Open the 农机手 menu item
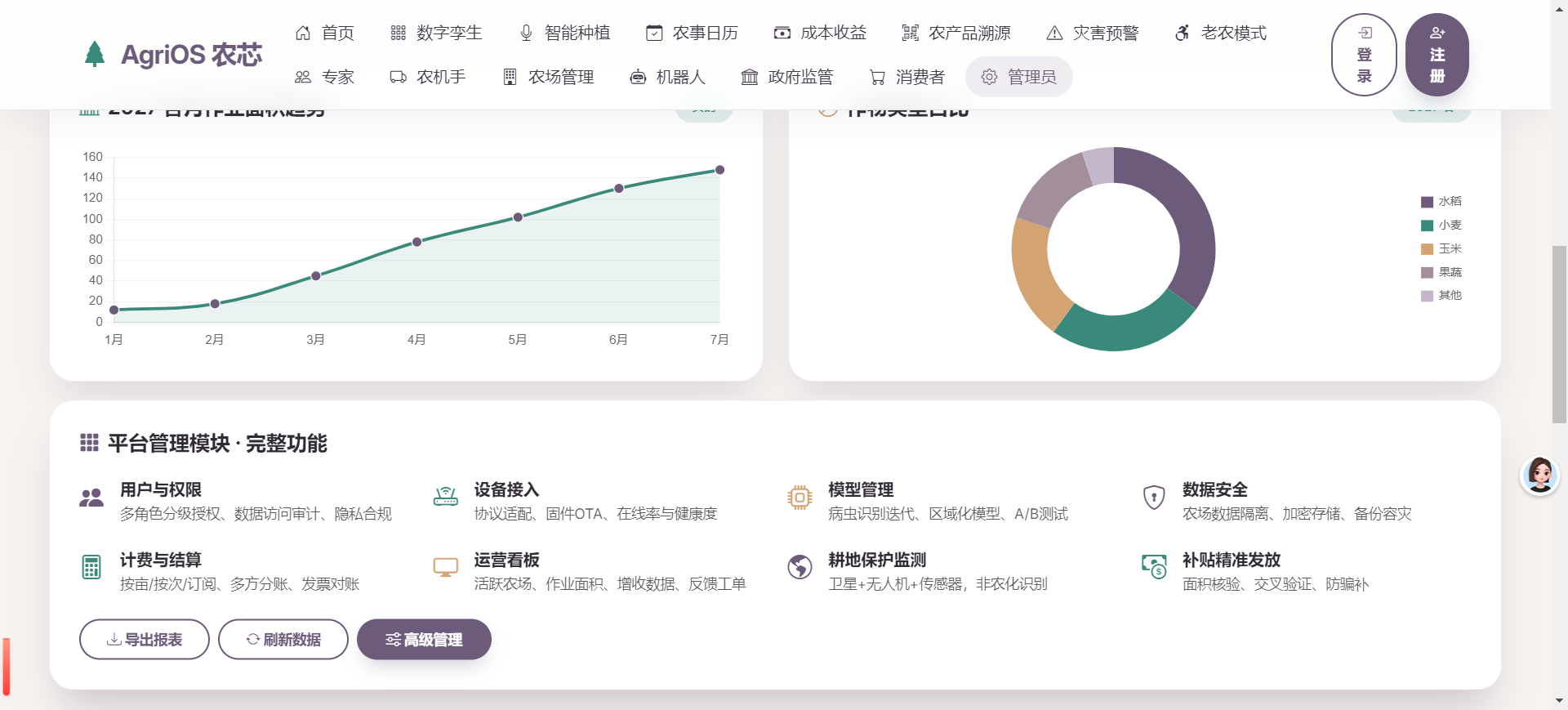This screenshot has width=1568, height=710. (428, 77)
